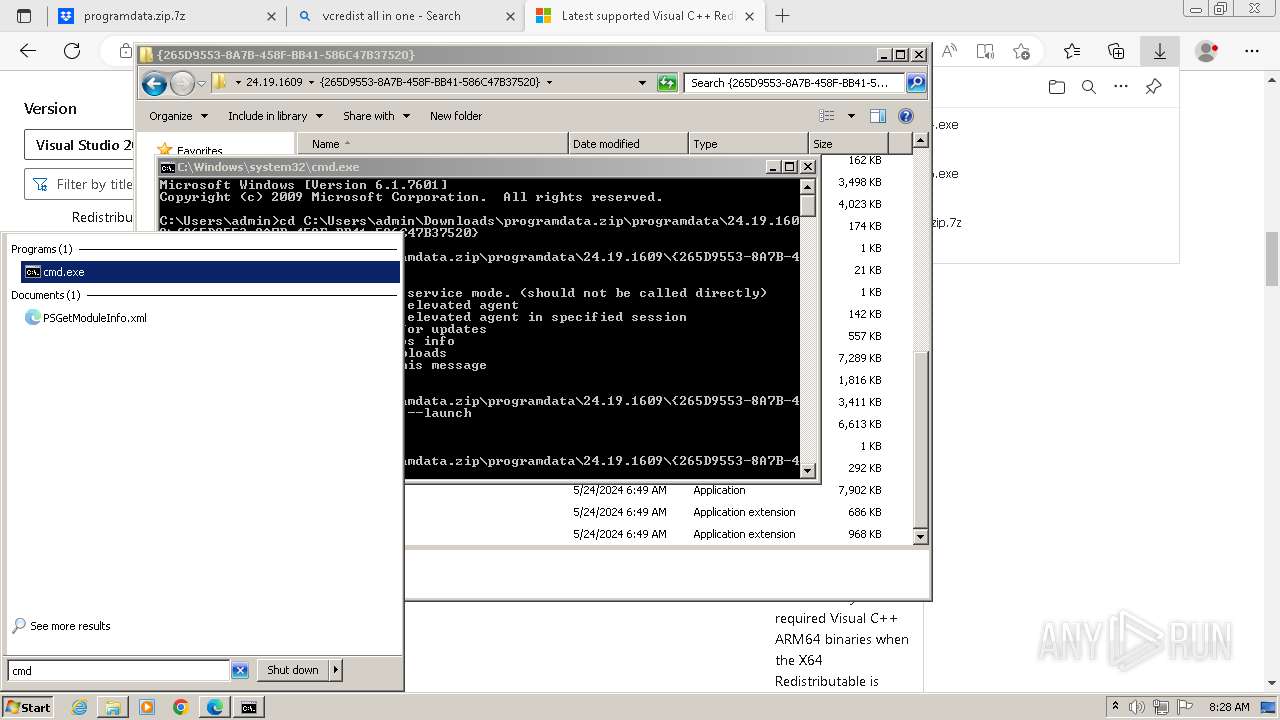Open Version Visual Studio dropdown
The height and width of the screenshot is (720, 1280).
click(79, 145)
